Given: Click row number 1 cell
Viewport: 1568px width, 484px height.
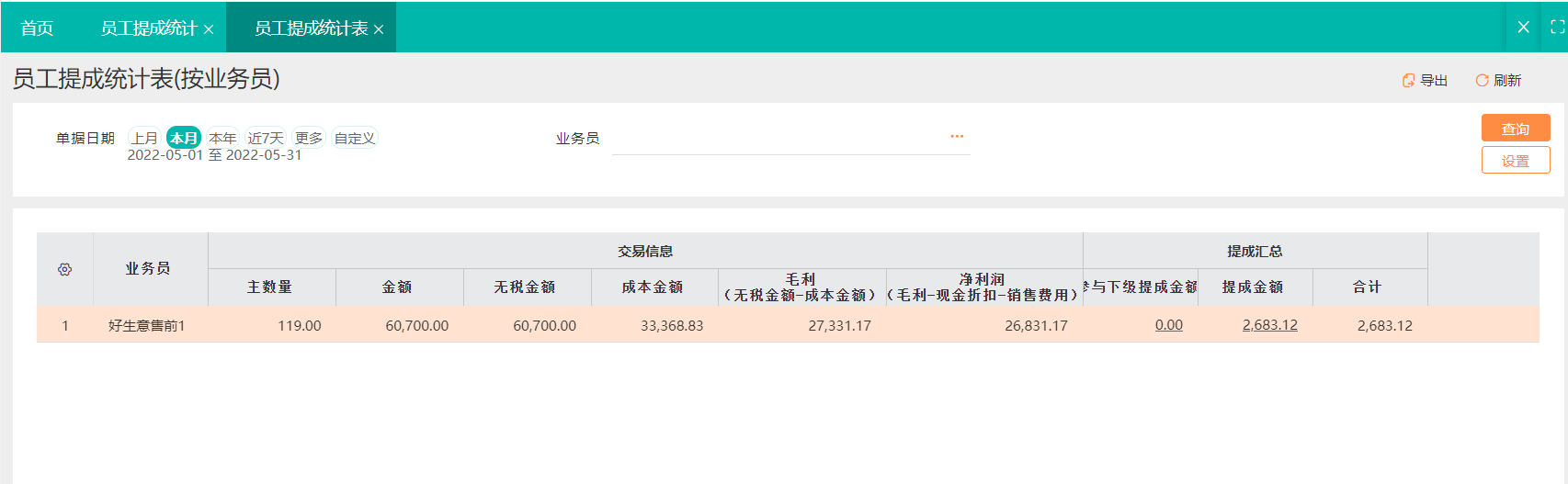Looking at the screenshot, I should click(65, 326).
